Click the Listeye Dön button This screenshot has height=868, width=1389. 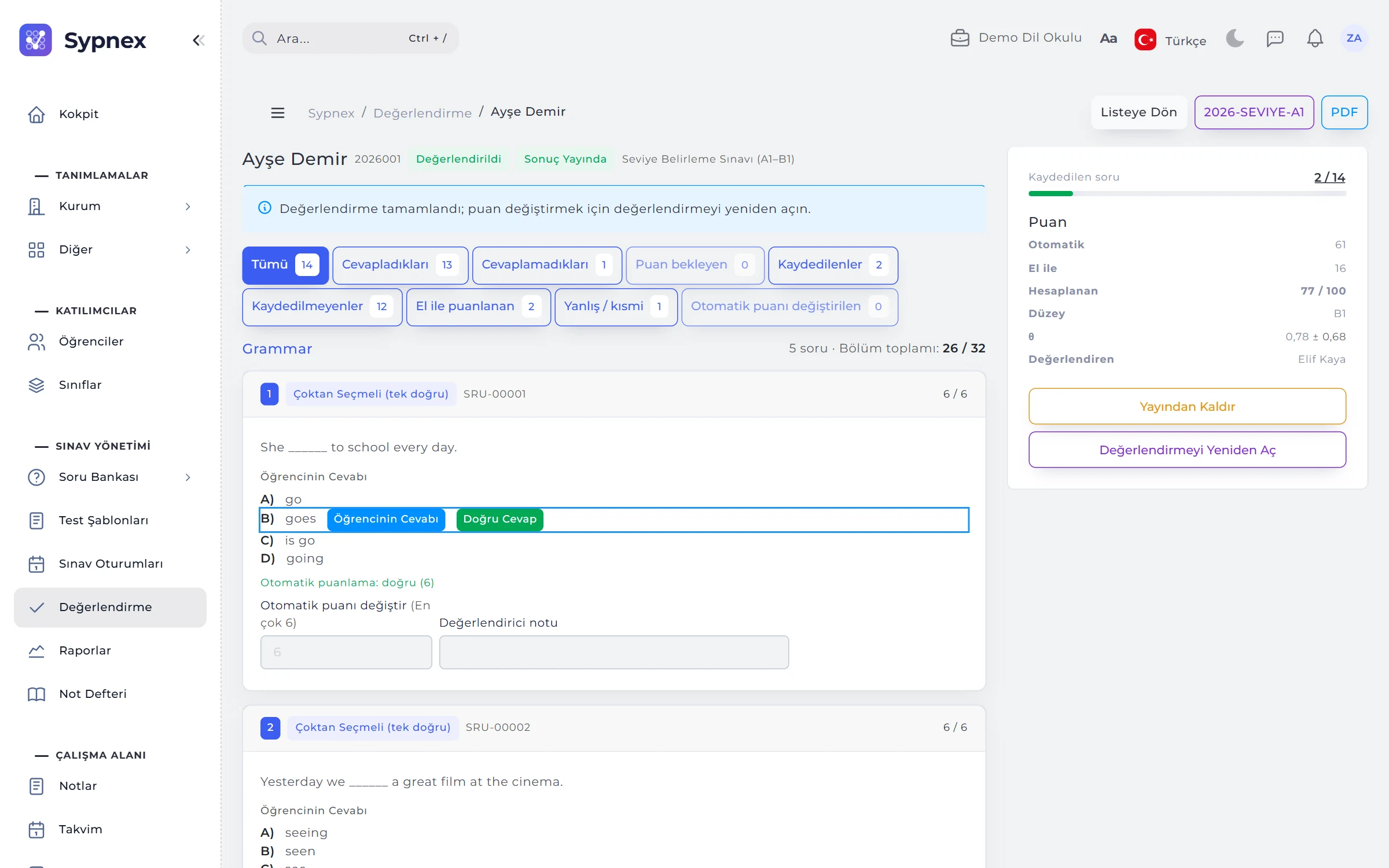pos(1138,112)
